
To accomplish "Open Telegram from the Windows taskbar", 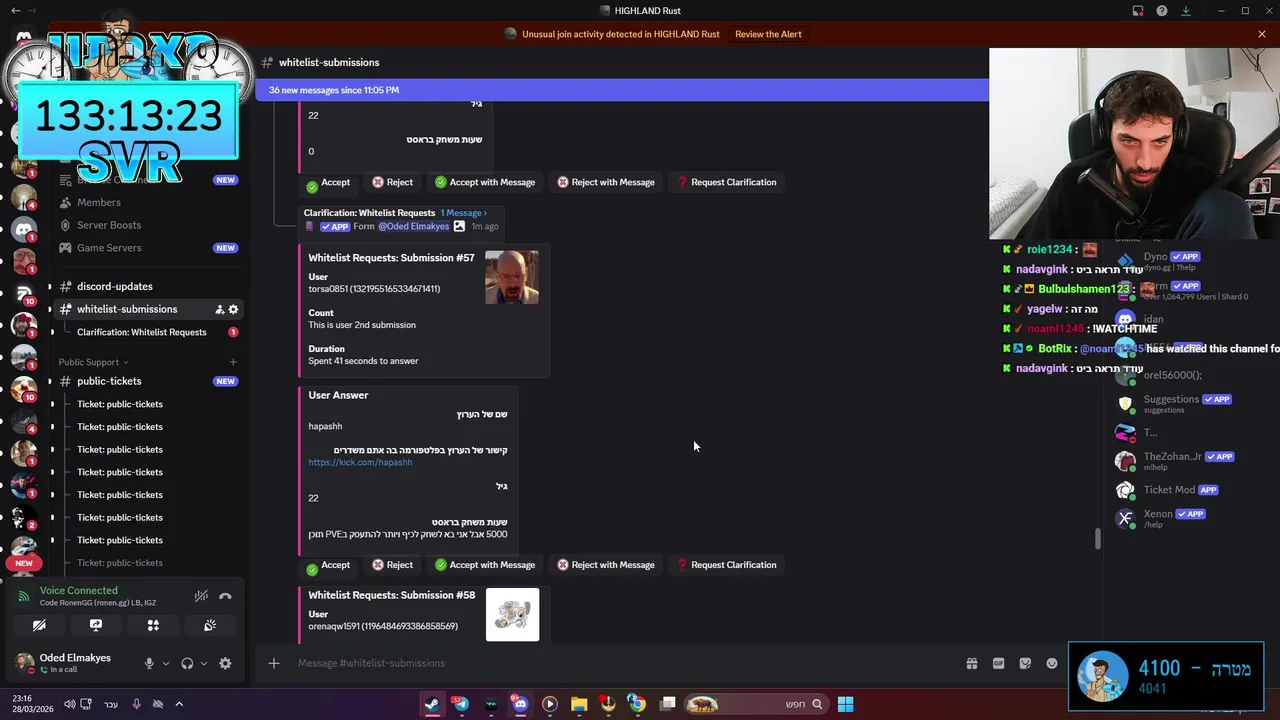I will click(461, 704).
